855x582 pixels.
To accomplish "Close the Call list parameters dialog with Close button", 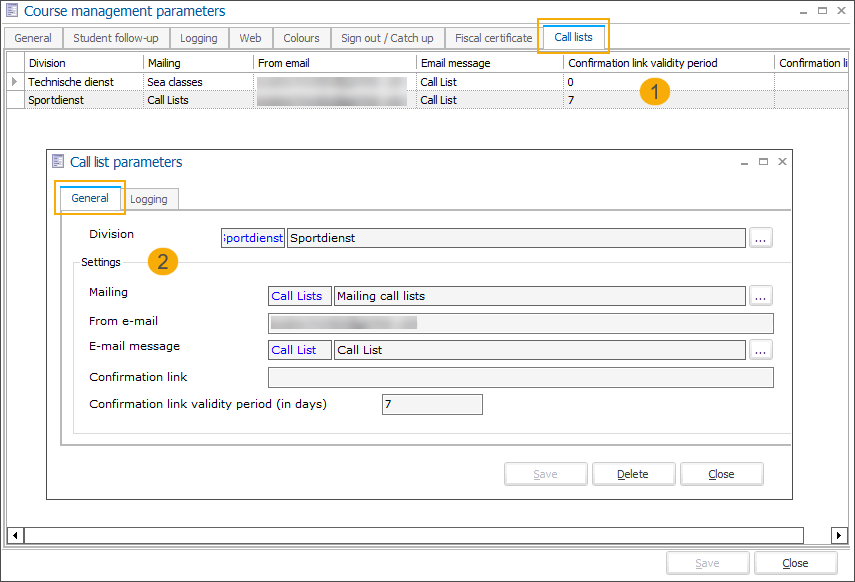I will click(x=721, y=473).
